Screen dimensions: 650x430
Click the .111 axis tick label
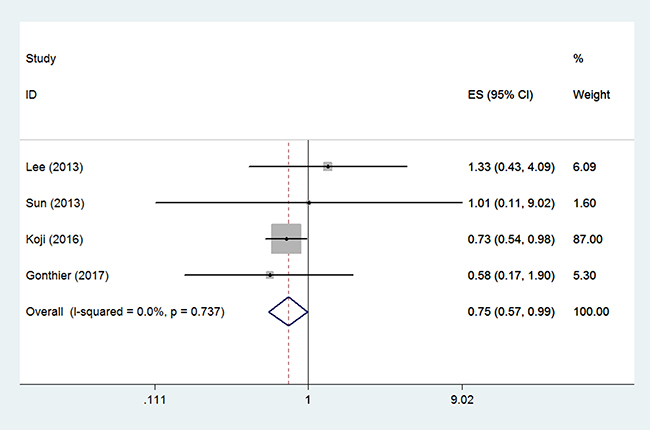click(x=155, y=398)
